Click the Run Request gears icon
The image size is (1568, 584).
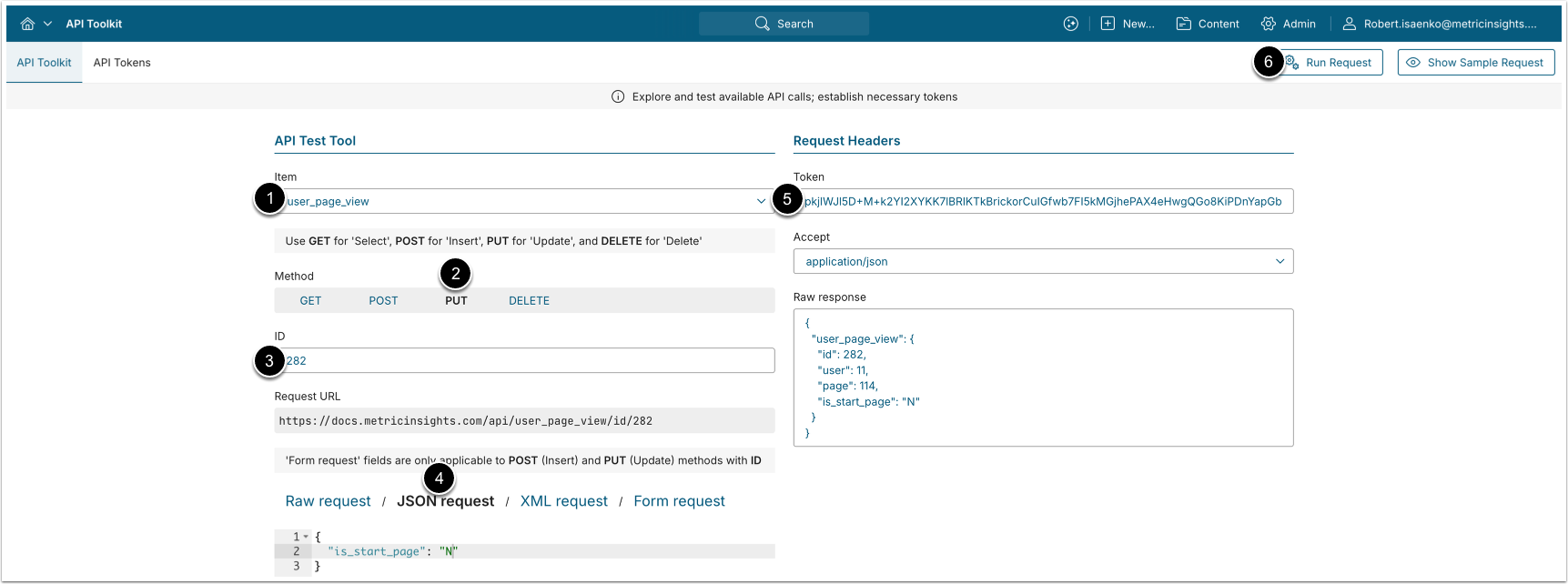coord(1291,63)
